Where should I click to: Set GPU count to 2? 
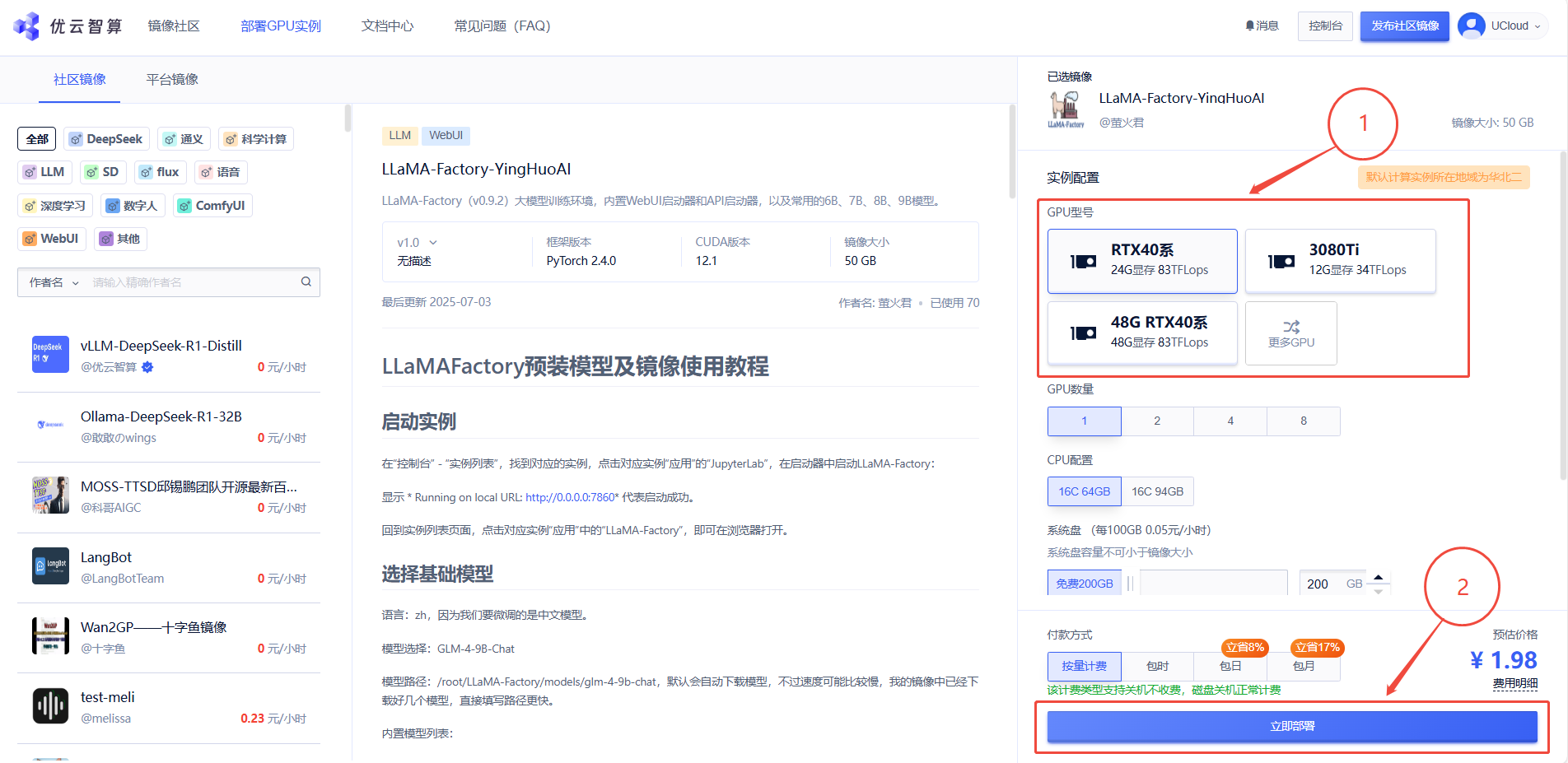click(x=1157, y=421)
